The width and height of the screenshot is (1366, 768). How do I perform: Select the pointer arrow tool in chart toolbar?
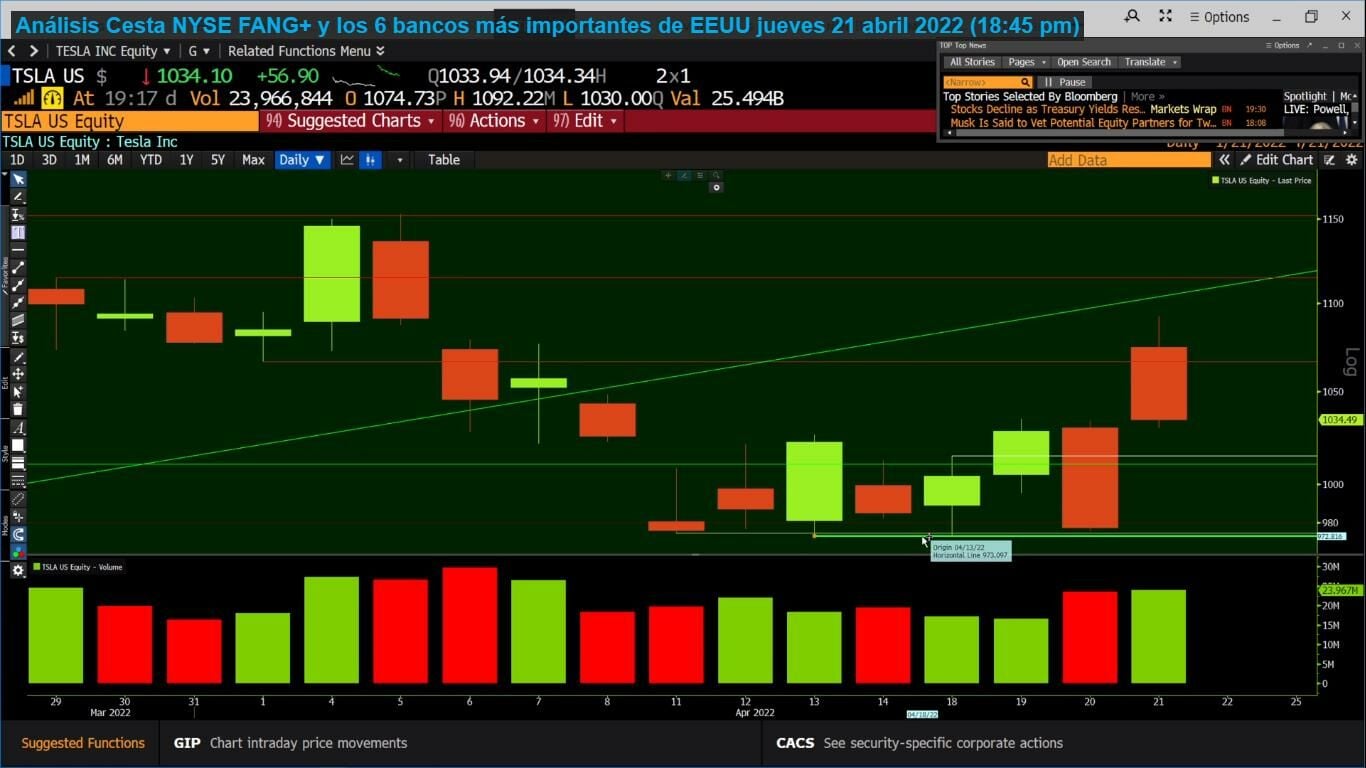pos(18,179)
